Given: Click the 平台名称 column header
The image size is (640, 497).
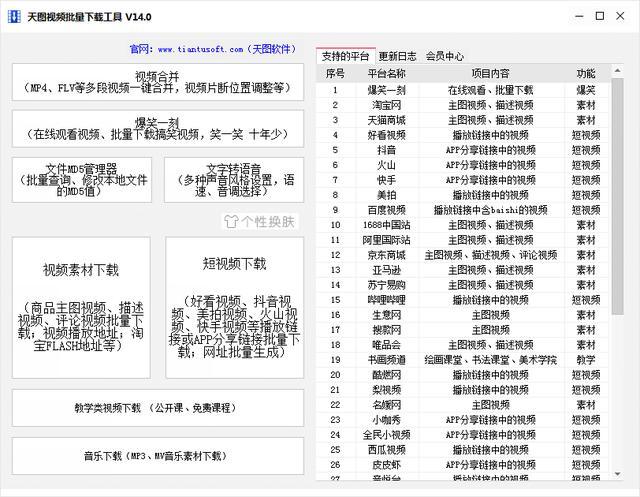Looking at the screenshot, I should tap(386, 73).
